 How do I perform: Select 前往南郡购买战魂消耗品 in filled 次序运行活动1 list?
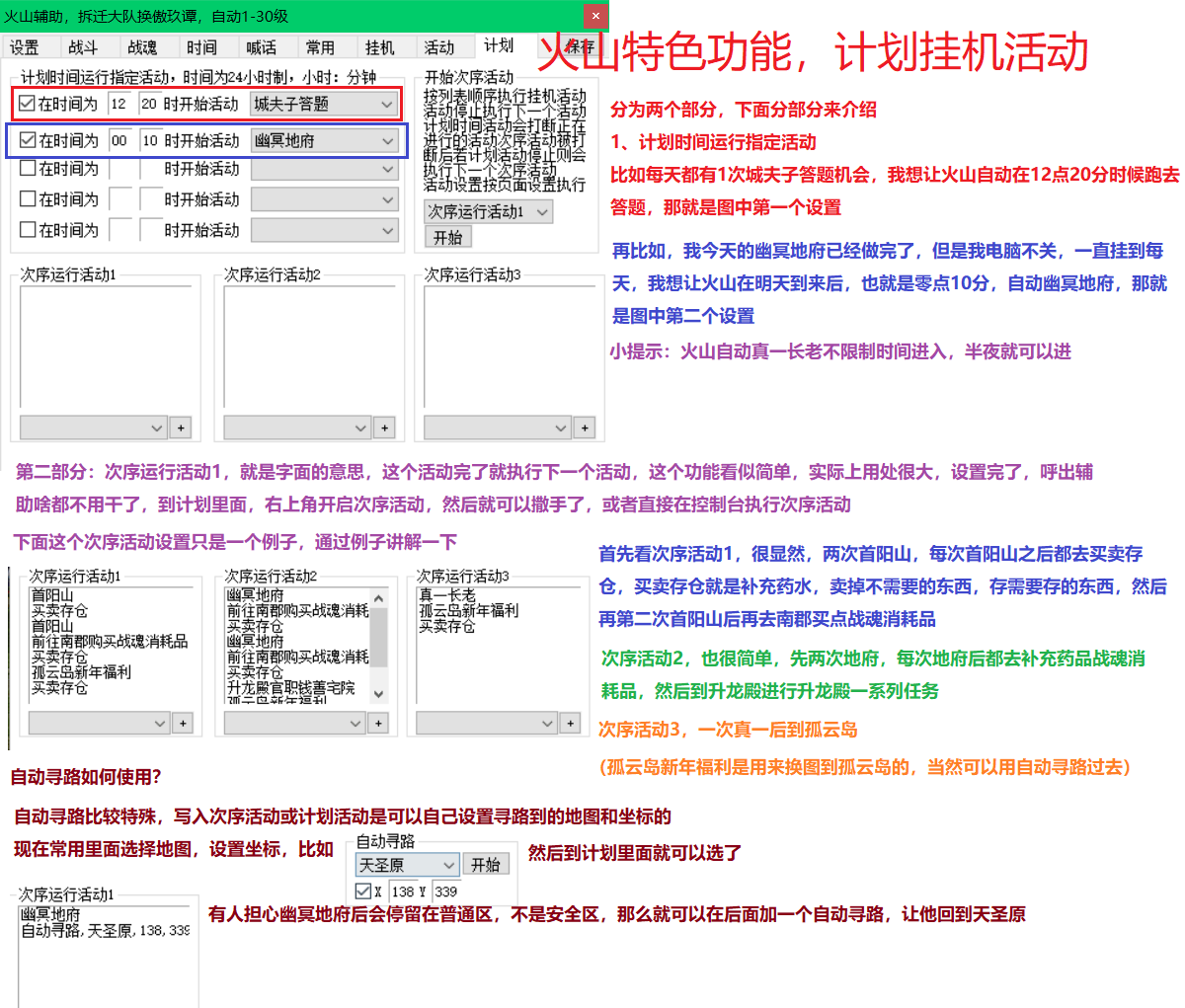tap(110, 642)
